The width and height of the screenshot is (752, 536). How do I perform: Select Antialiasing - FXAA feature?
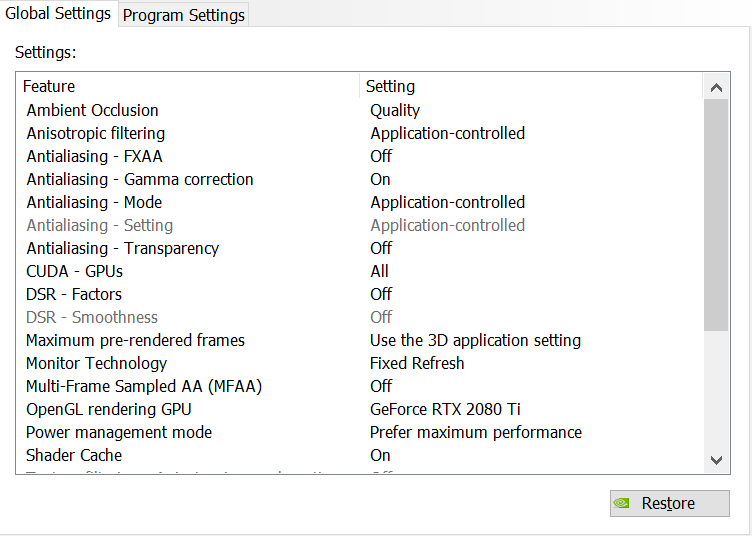pyautogui.click(x=94, y=156)
